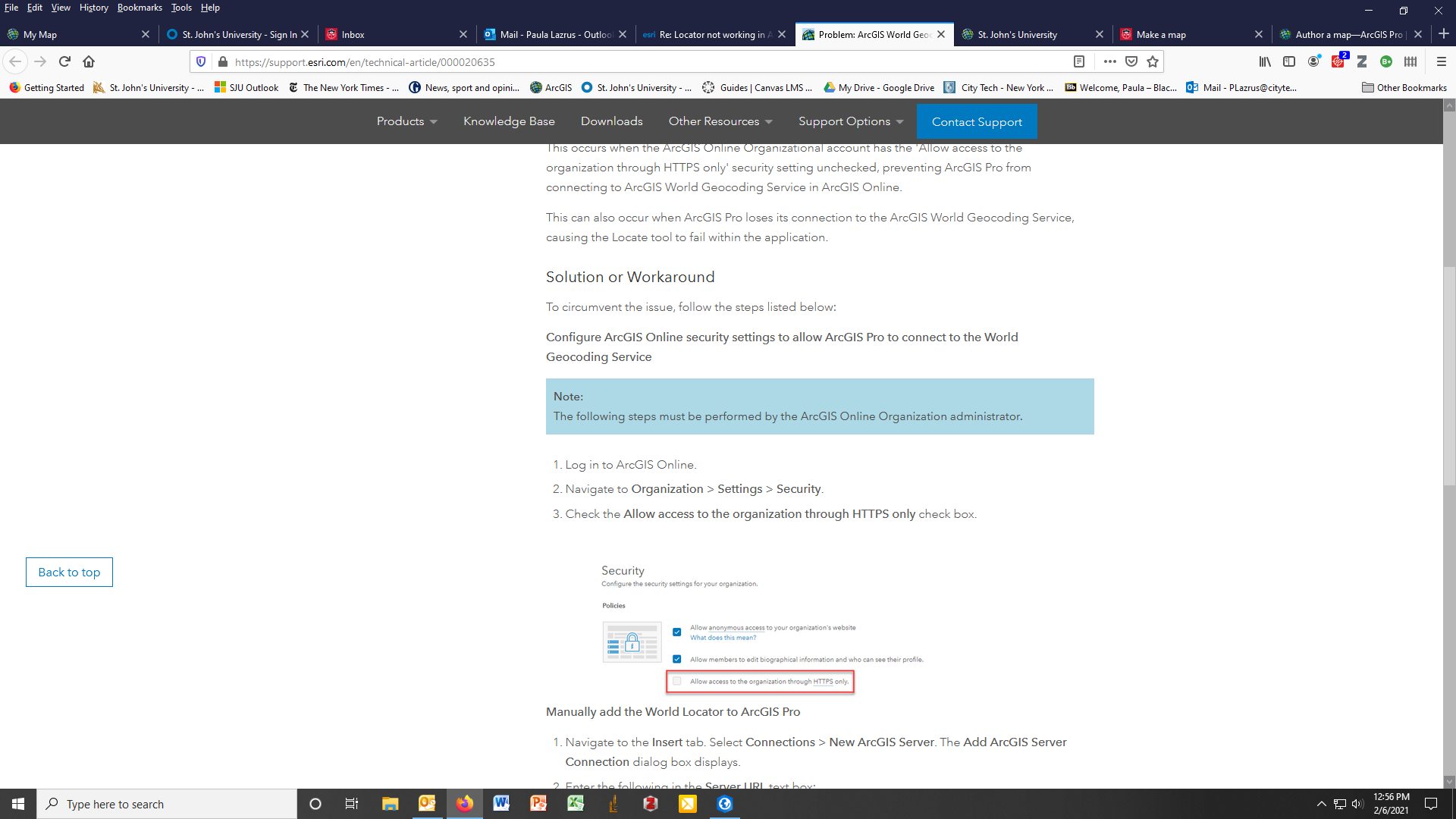Screen dimensions: 1456x819
Task: Click the Back to top button
Action: 69,572
